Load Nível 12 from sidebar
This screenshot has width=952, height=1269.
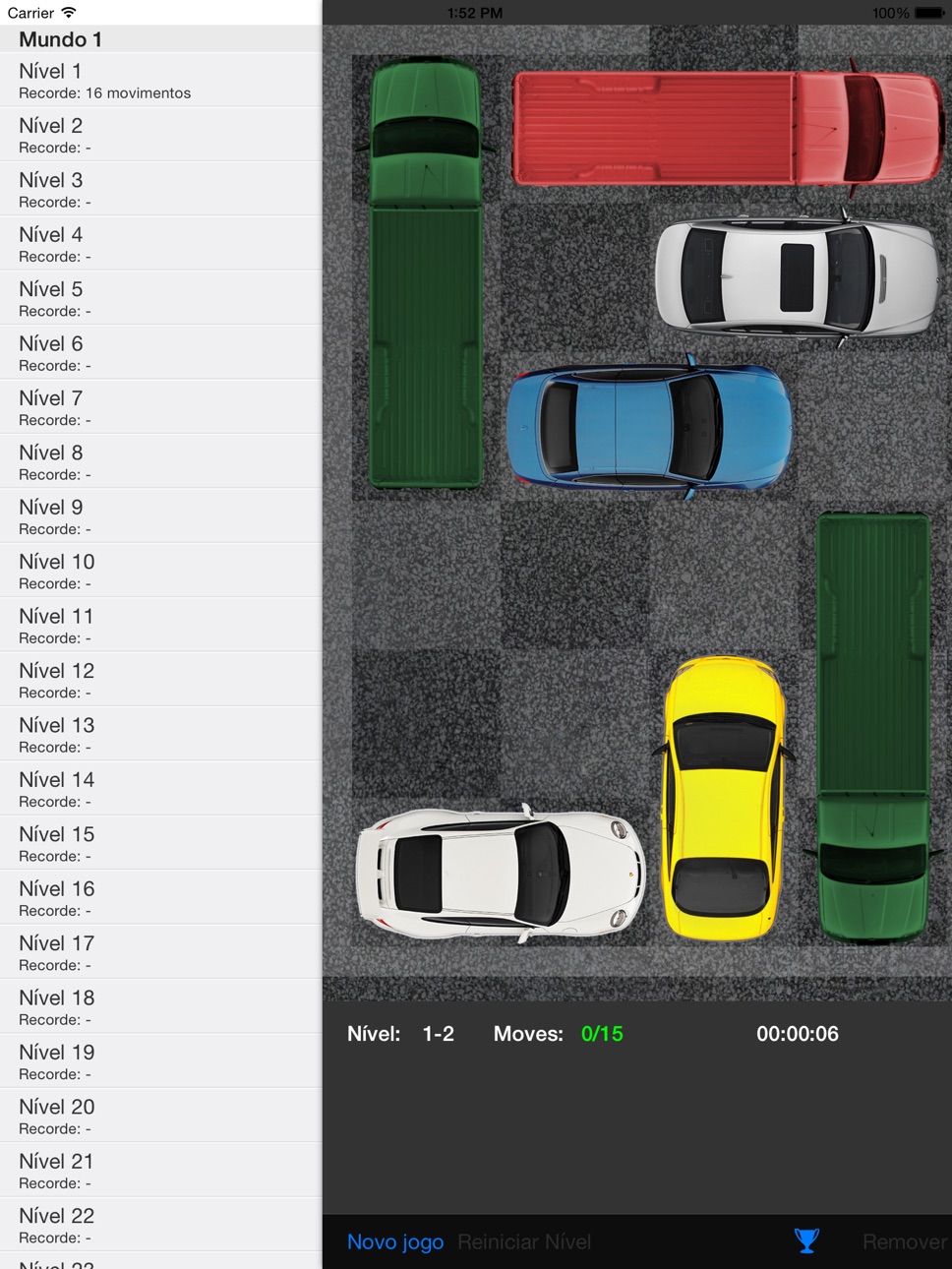click(160, 680)
